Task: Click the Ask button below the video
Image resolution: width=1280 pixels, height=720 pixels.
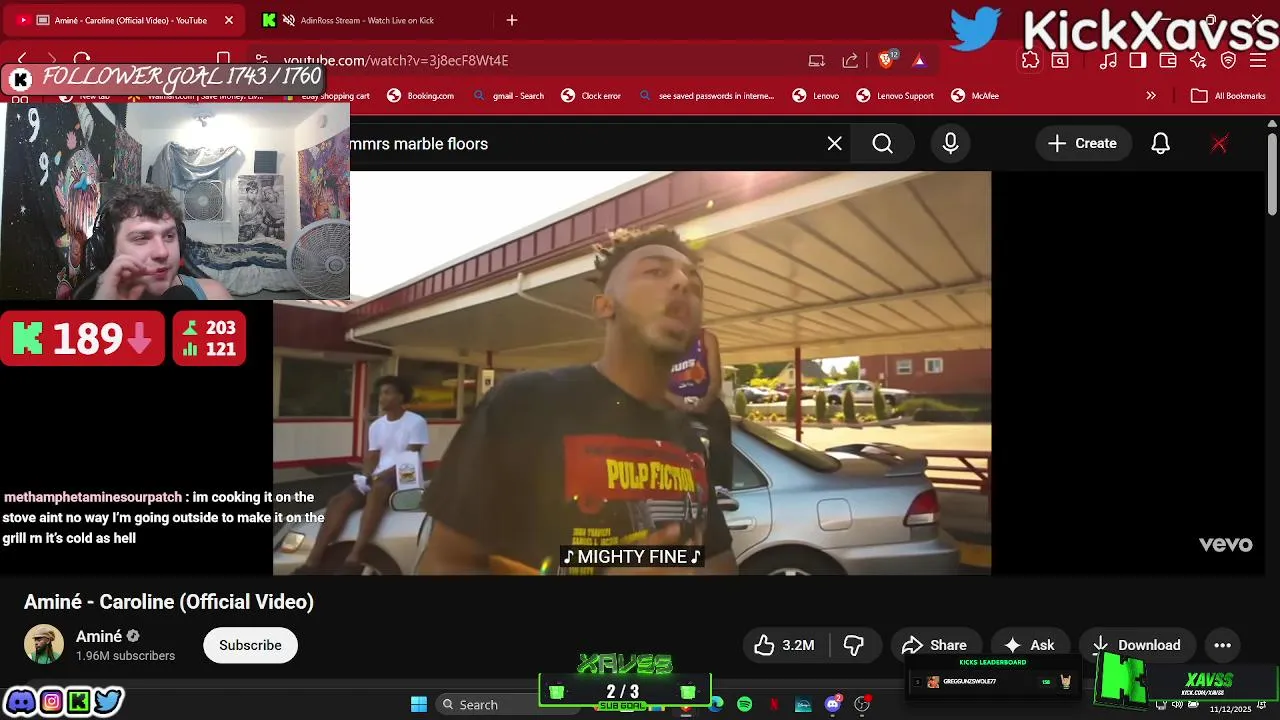Action: 1029,645
